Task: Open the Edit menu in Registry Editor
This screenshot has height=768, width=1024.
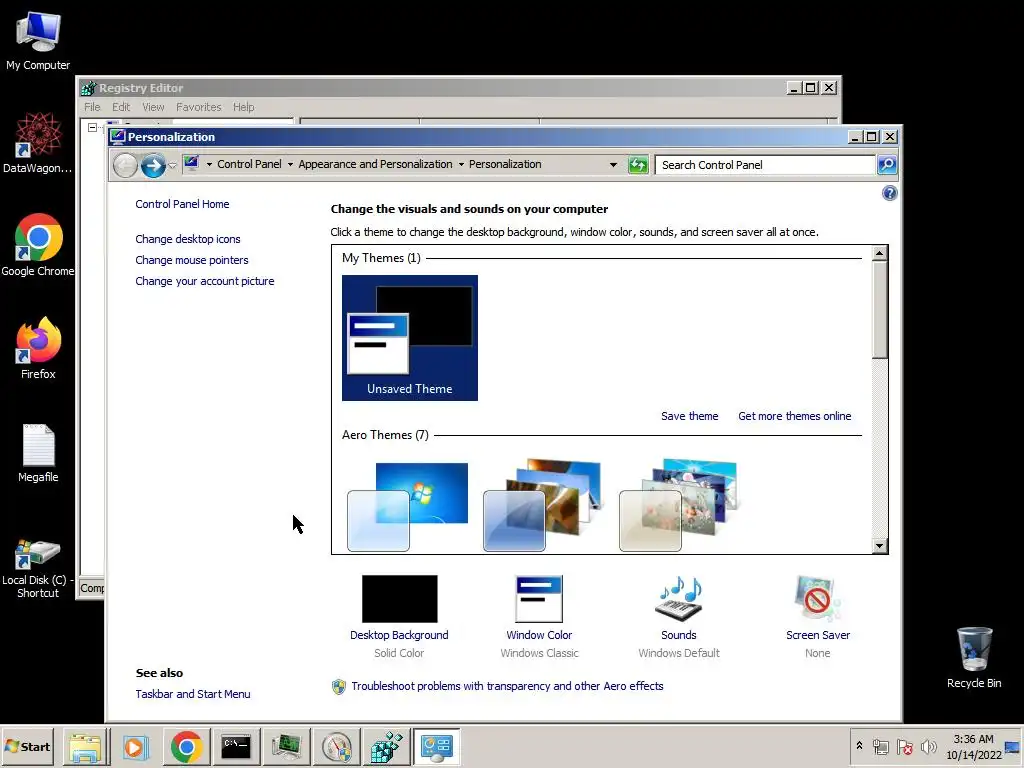Action: [121, 107]
